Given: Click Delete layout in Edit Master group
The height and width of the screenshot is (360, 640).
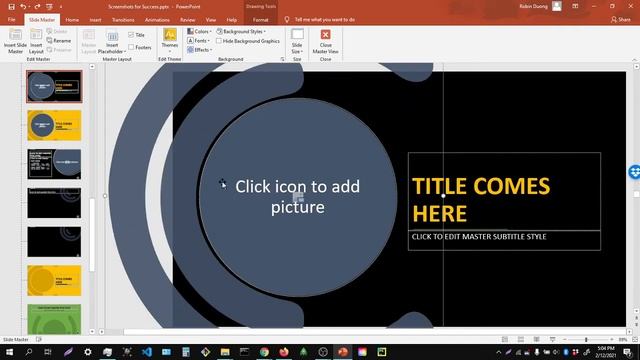Looking at the screenshot, I should click(57, 31).
